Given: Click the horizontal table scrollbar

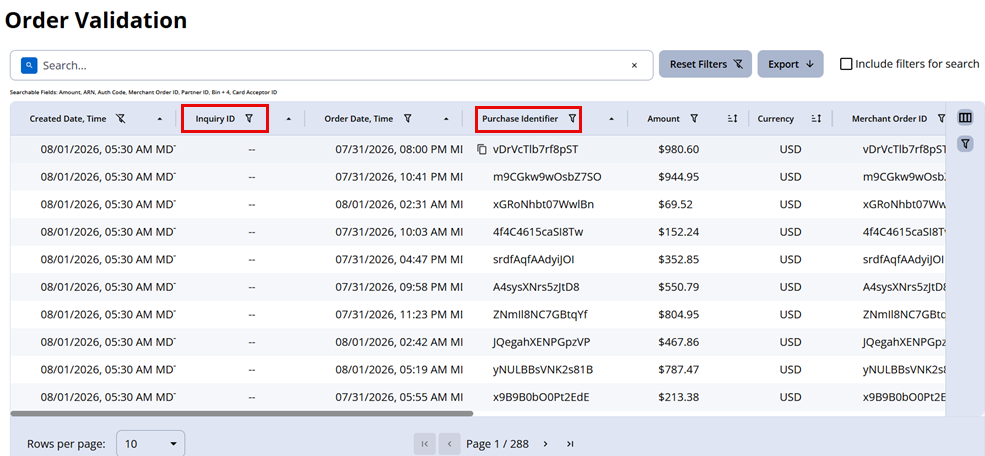Looking at the screenshot, I should tap(242, 414).
